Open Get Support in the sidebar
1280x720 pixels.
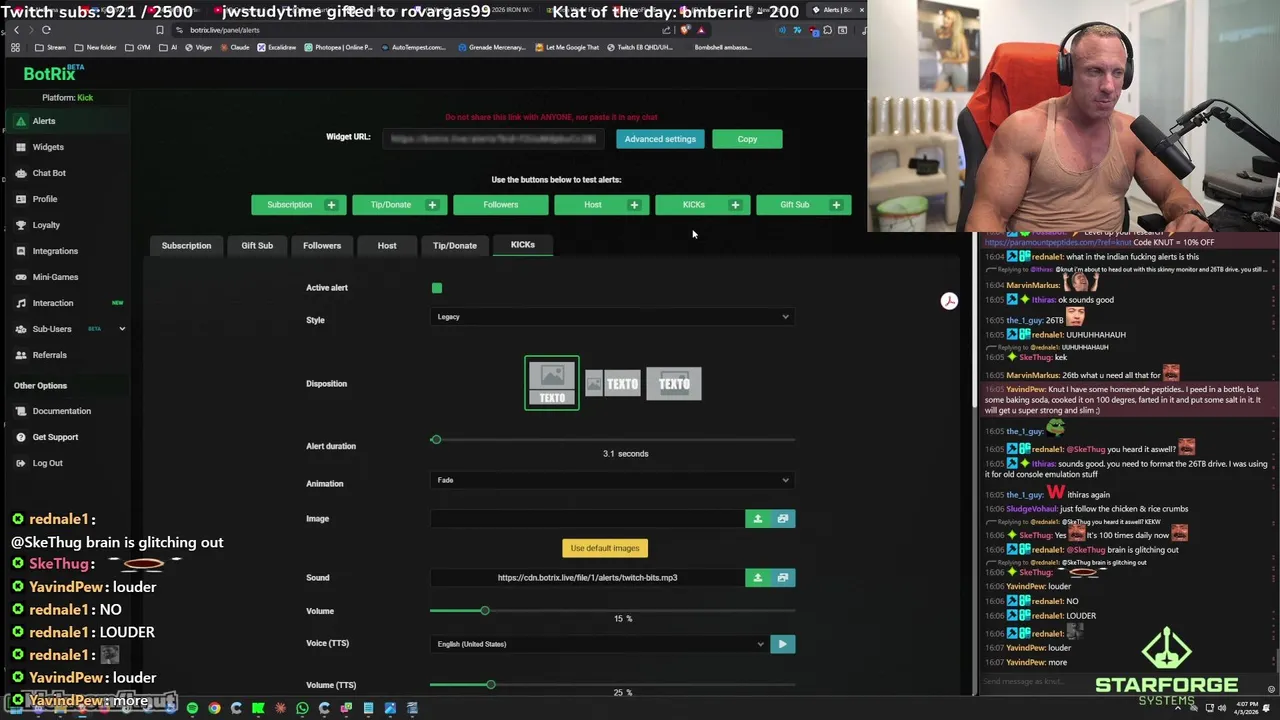[55, 437]
